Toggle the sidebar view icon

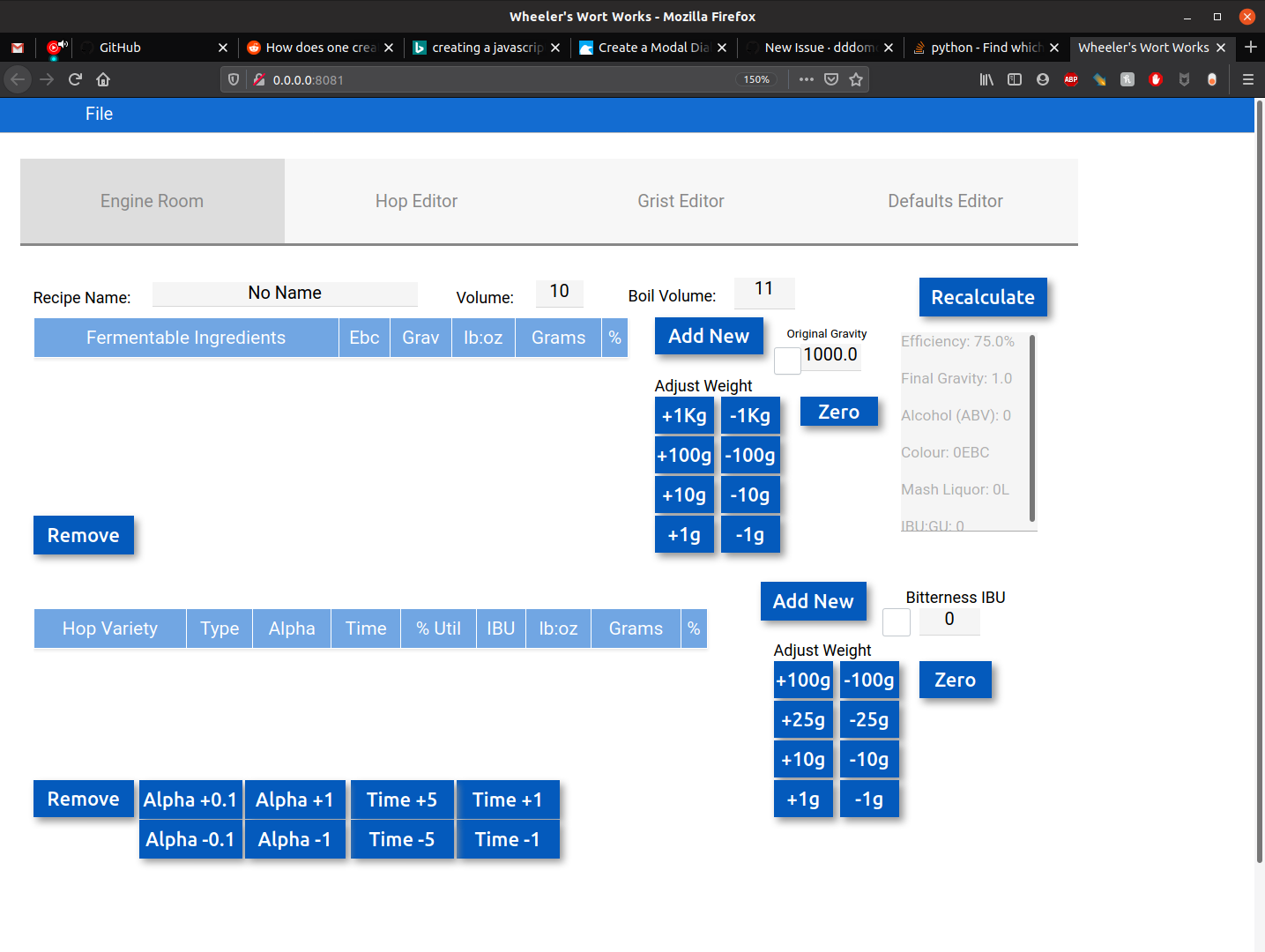1015,79
